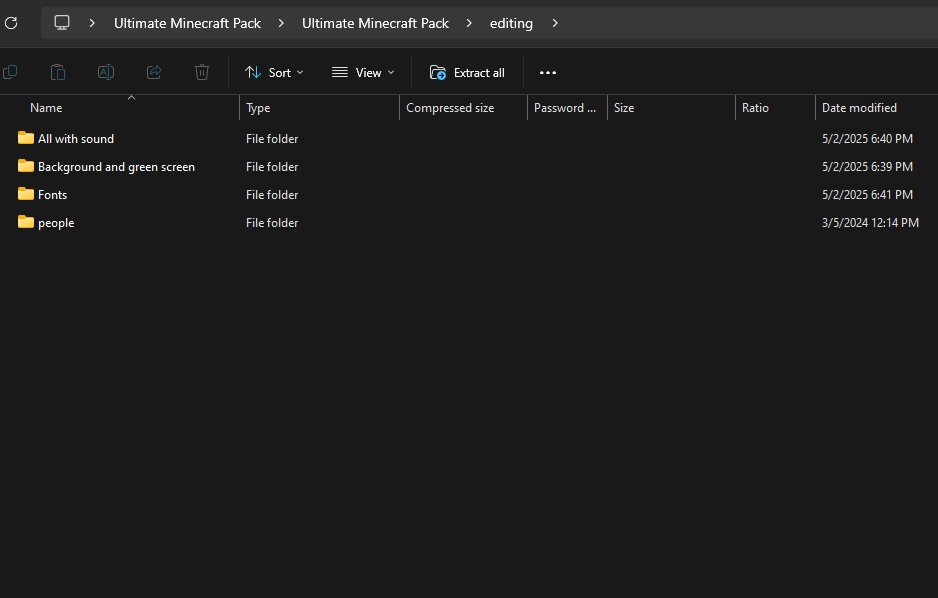Sort by Ratio column header

coord(755,108)
